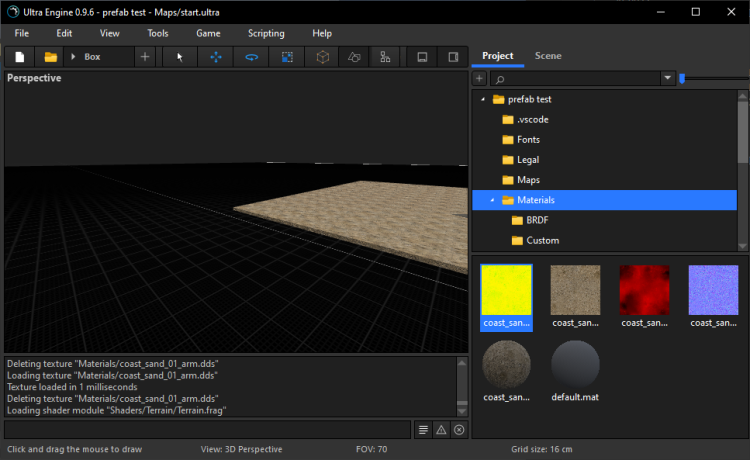Click the plus button beside Box
The image size is (750, 460).
(x=145, y=57)
